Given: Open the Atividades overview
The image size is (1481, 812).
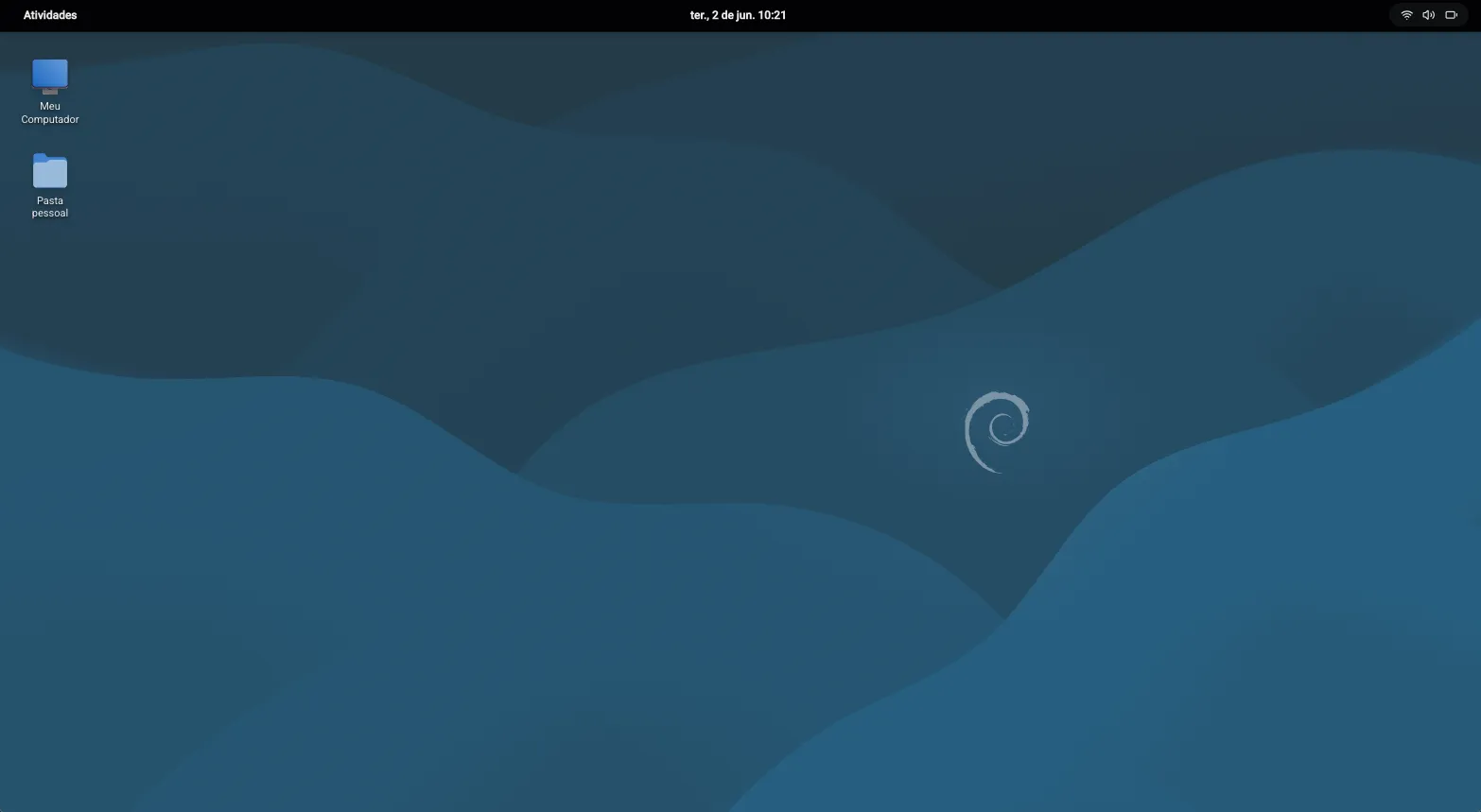Looking at the screenshot, I should tap(50, 15).
